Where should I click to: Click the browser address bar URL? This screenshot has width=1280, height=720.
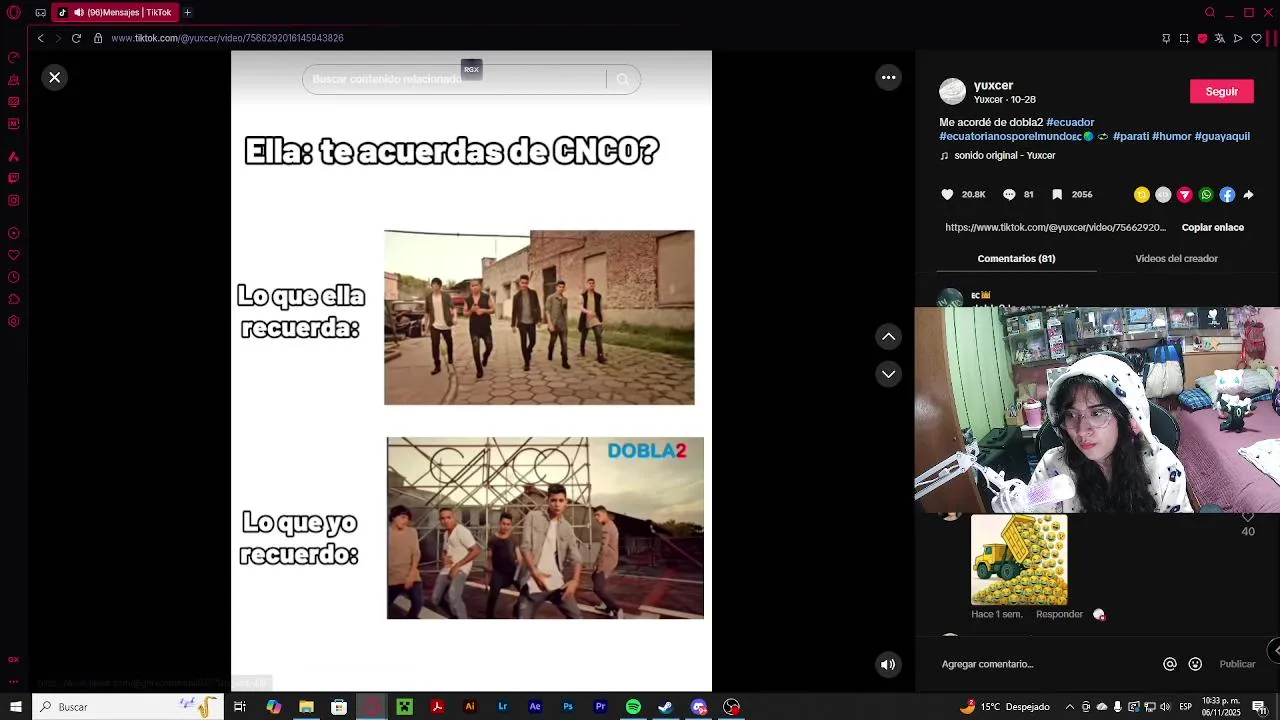pyautogui.click(x=227, y=38)
